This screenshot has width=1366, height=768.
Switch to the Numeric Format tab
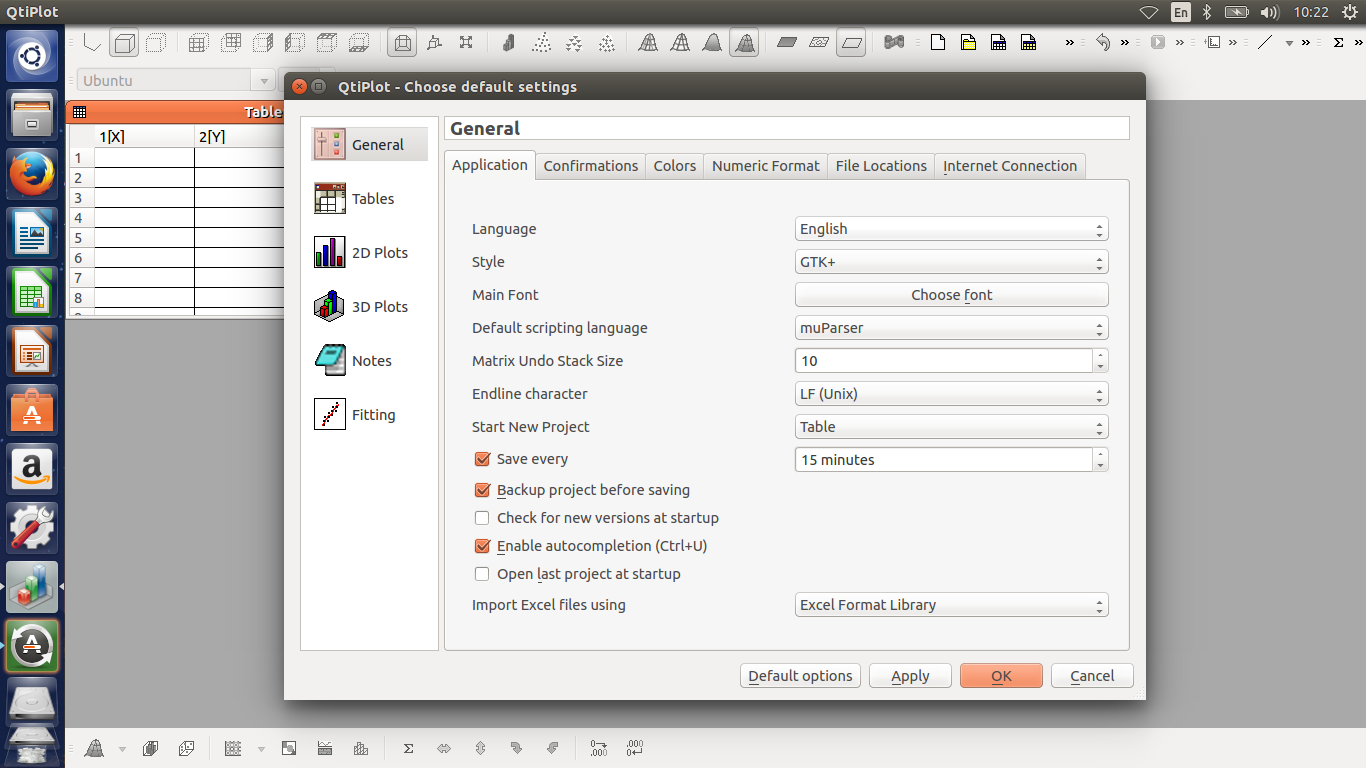[x=766, y=166]
